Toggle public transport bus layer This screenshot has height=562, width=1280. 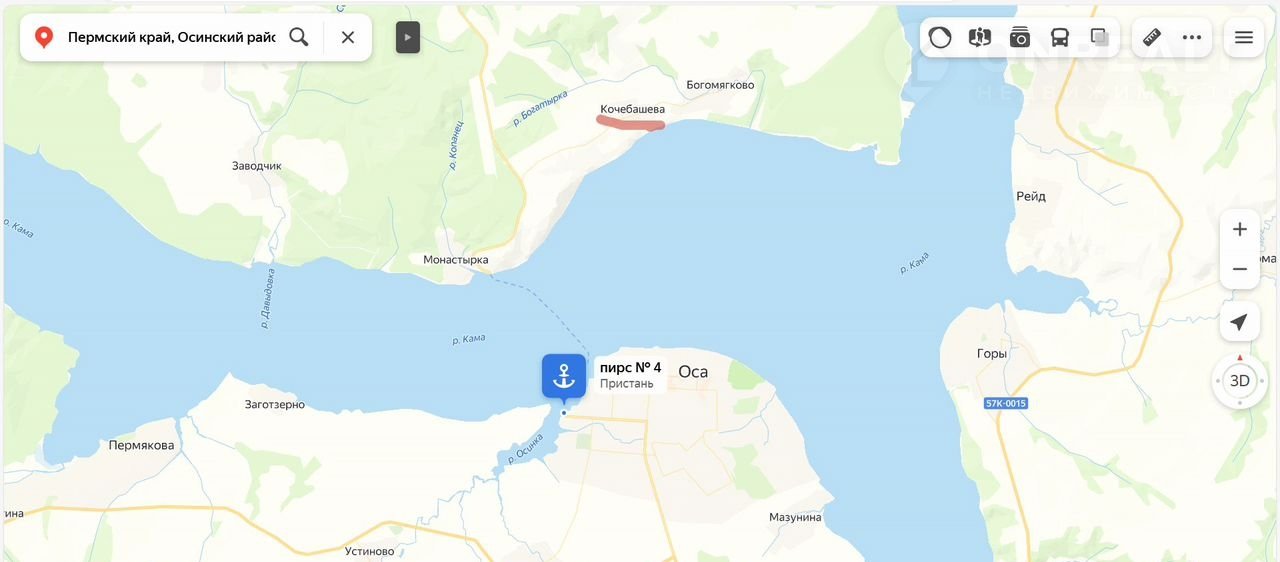tap(1060, 37)
